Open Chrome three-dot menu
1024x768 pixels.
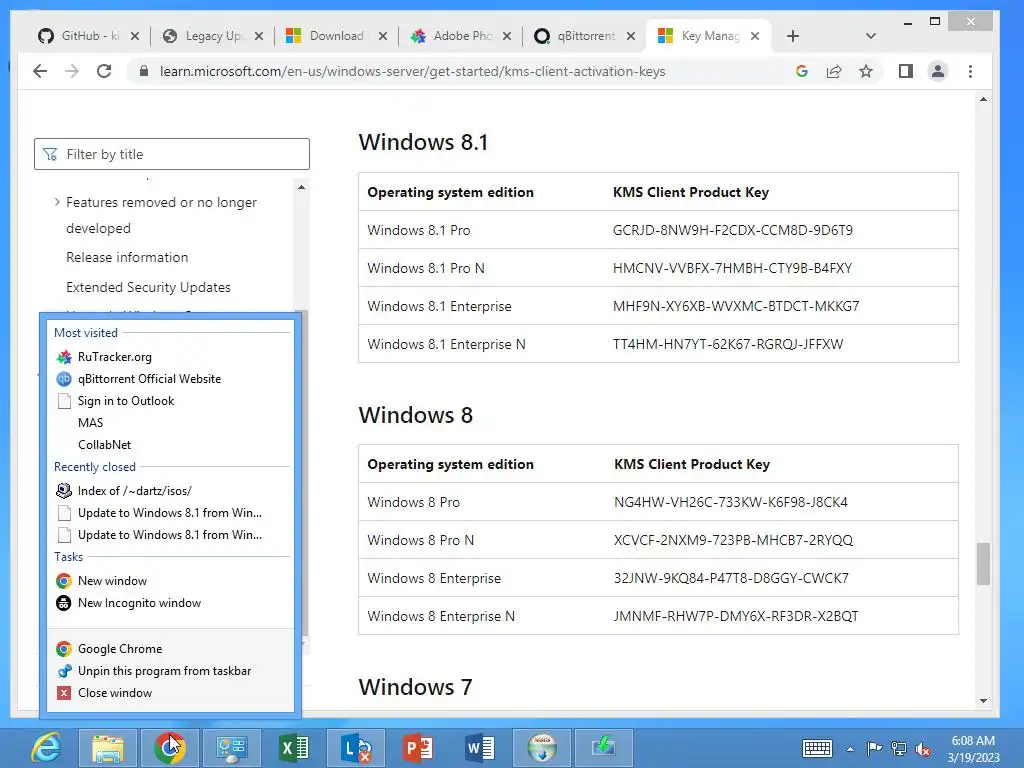970,71
